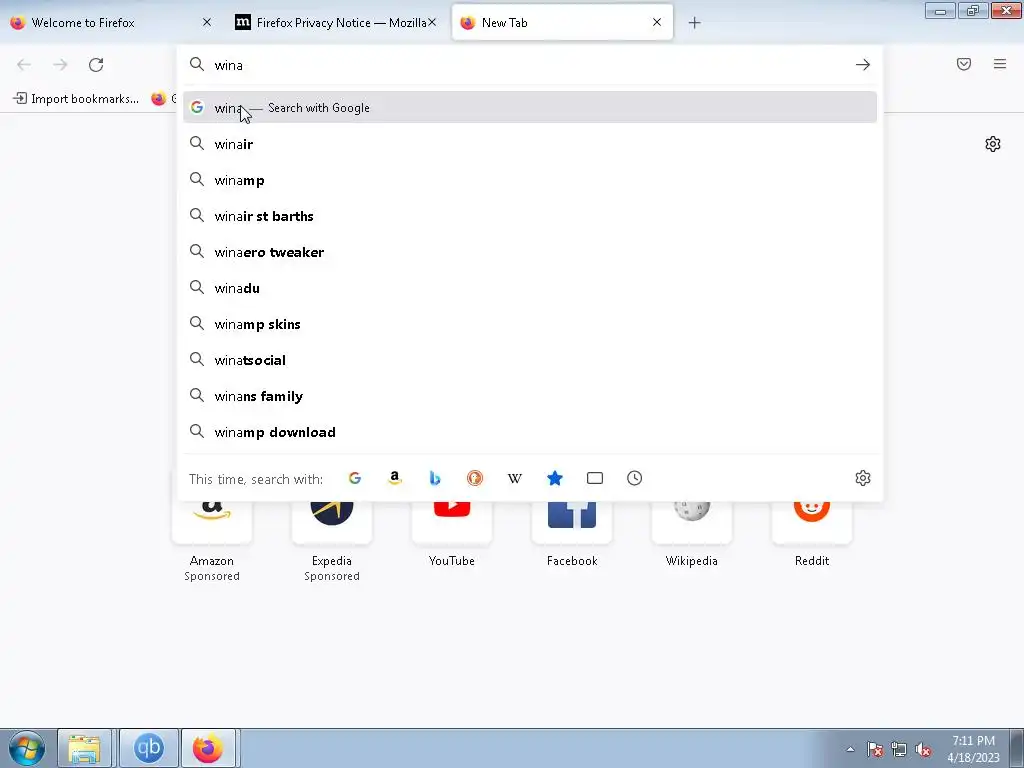The height and width of the screenshot is (768, 1024).
Task: Search open tabs using the tab icon
Action: tap(595, 478)
